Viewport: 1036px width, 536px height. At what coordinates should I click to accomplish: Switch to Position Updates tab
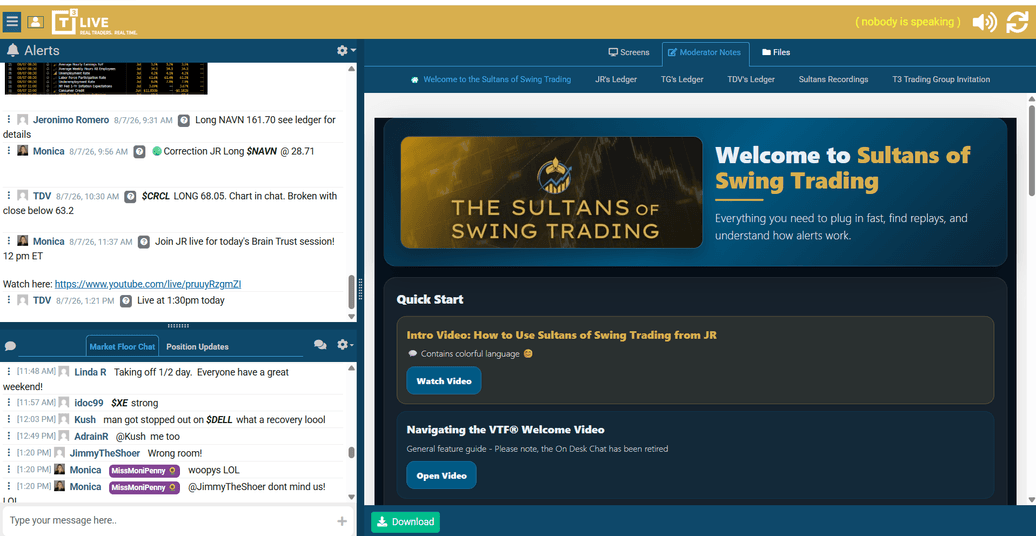[198, 346]
